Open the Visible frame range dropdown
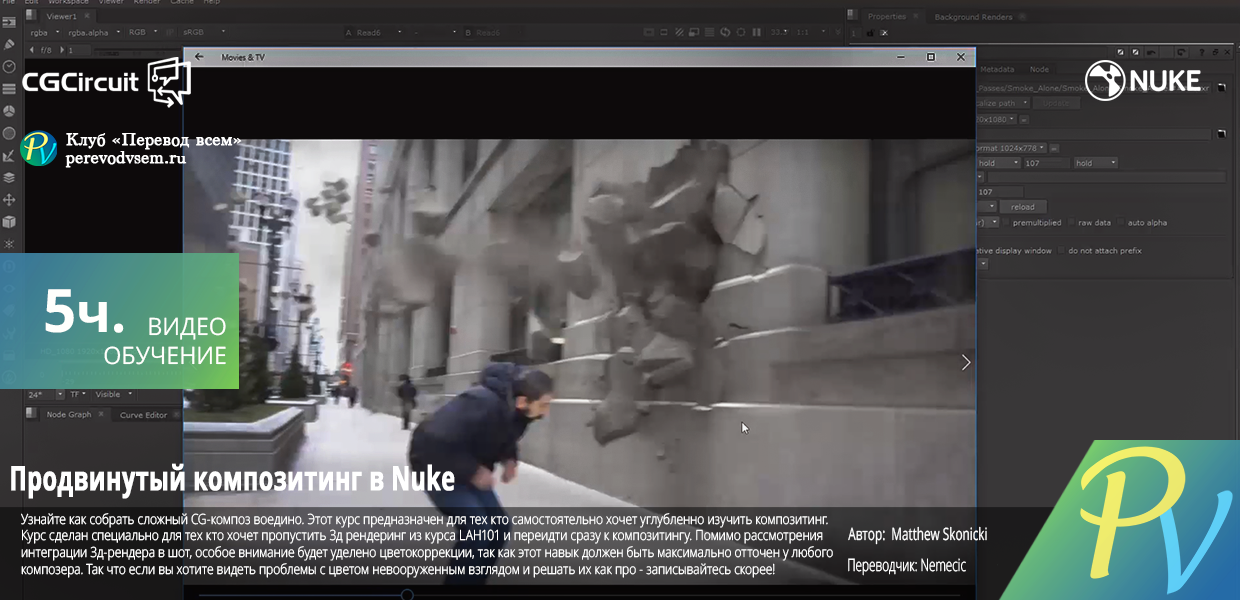Viewport: 1240px width, 600px height. (x=114, y=395)
